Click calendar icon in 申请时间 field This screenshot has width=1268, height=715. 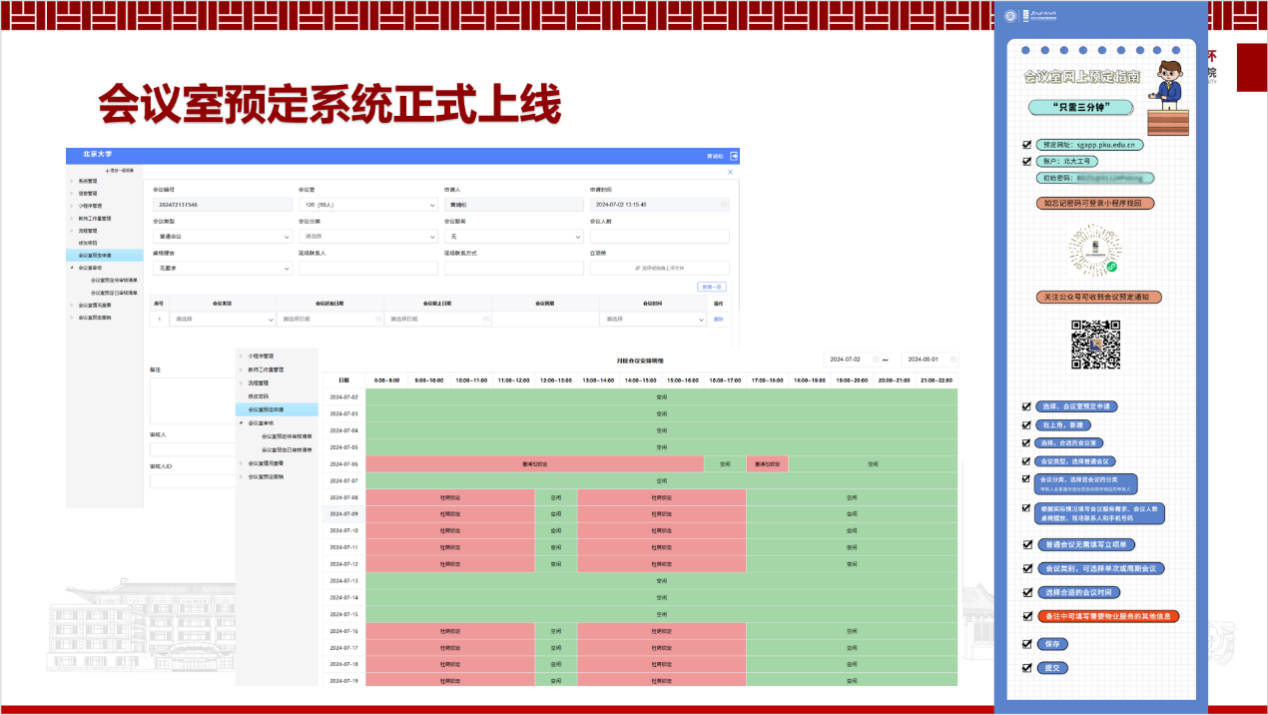pos(724,205)
